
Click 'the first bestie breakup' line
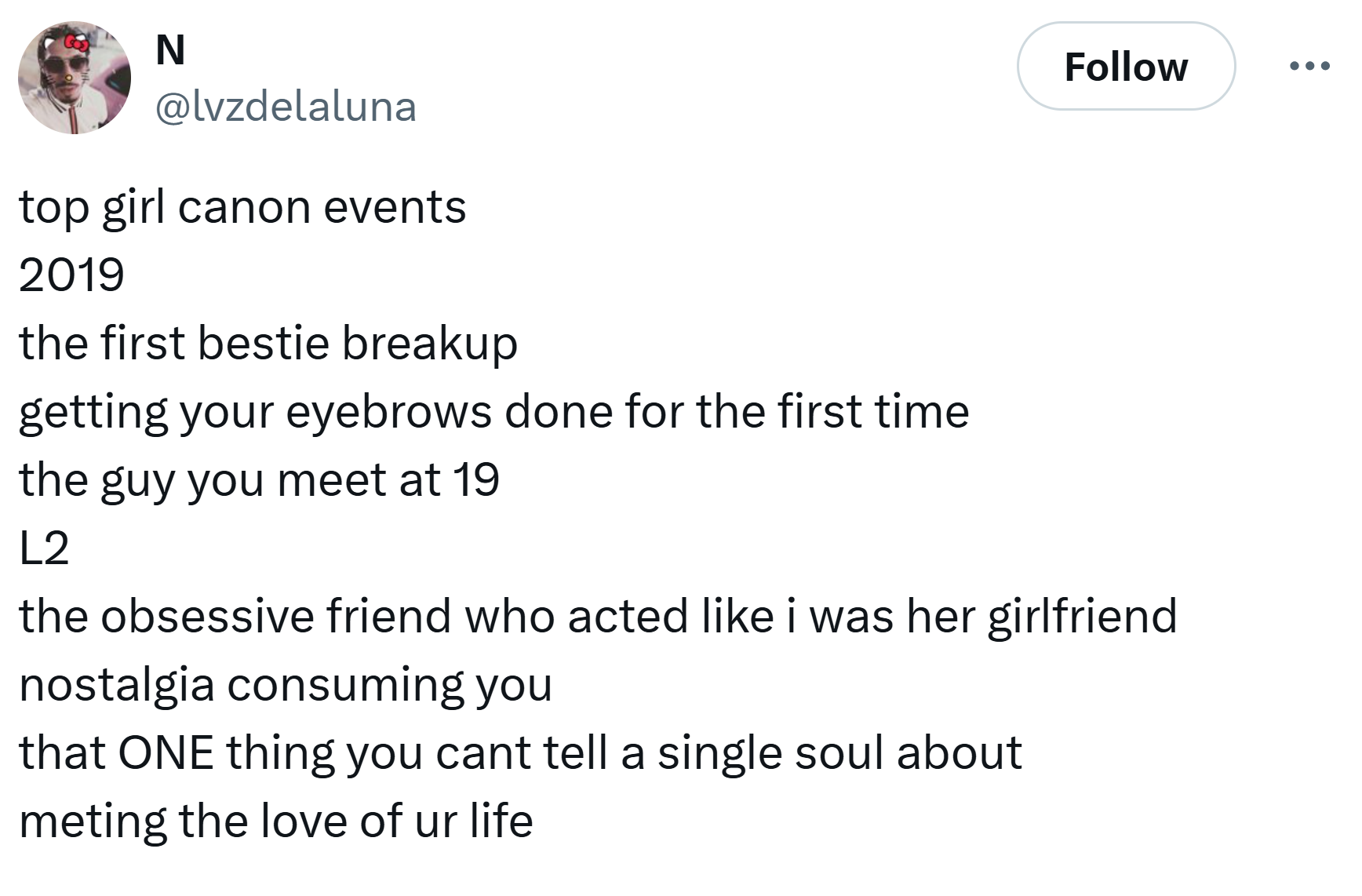(x=268, y=344)
